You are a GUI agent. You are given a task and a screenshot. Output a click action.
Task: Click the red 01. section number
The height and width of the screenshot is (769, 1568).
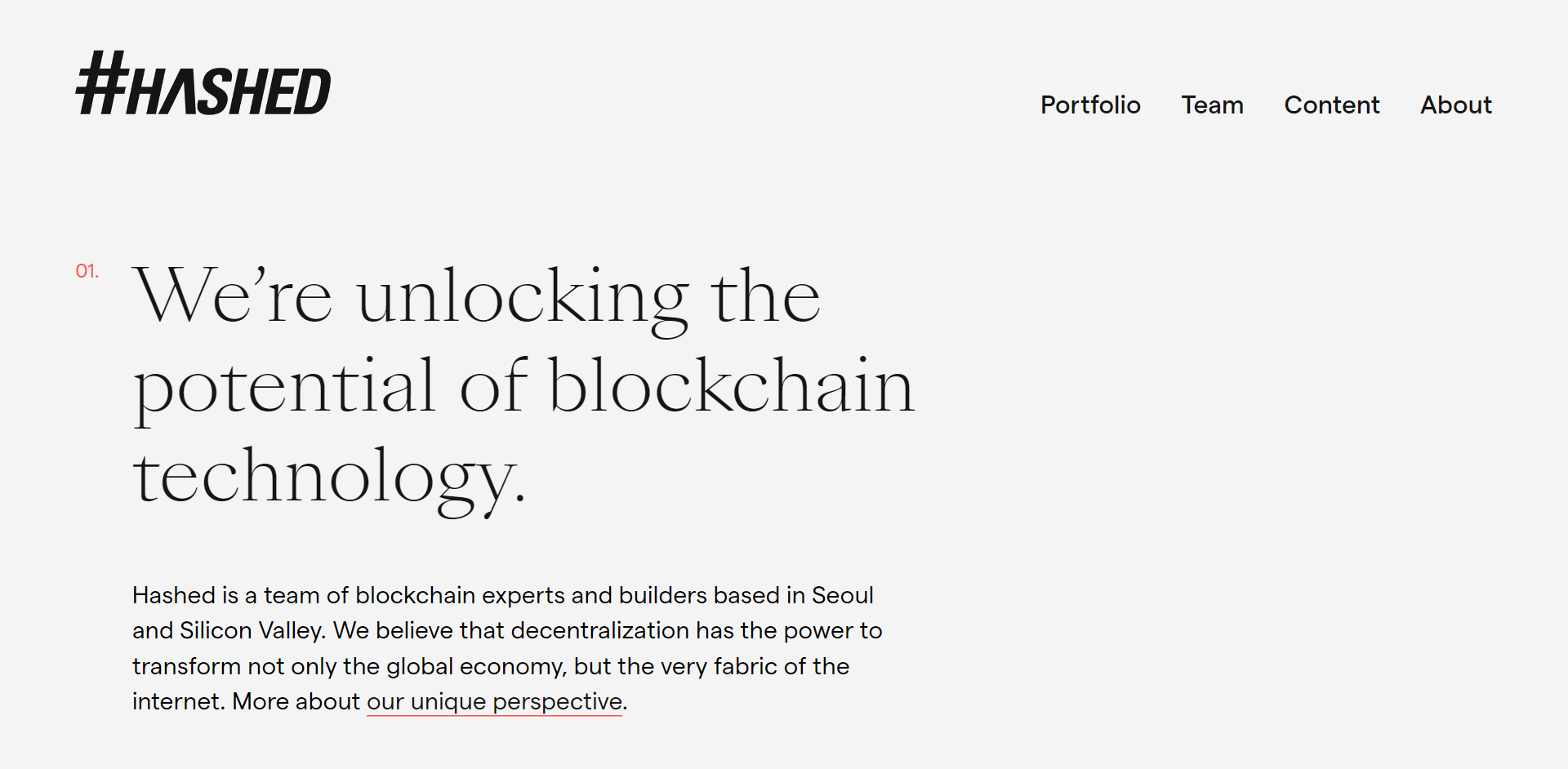pos(87,271)
